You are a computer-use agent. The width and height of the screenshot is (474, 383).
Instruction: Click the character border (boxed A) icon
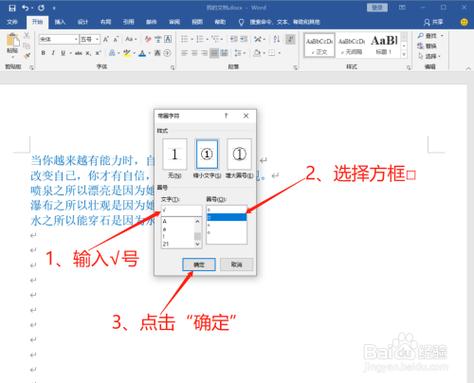point(168,39)
